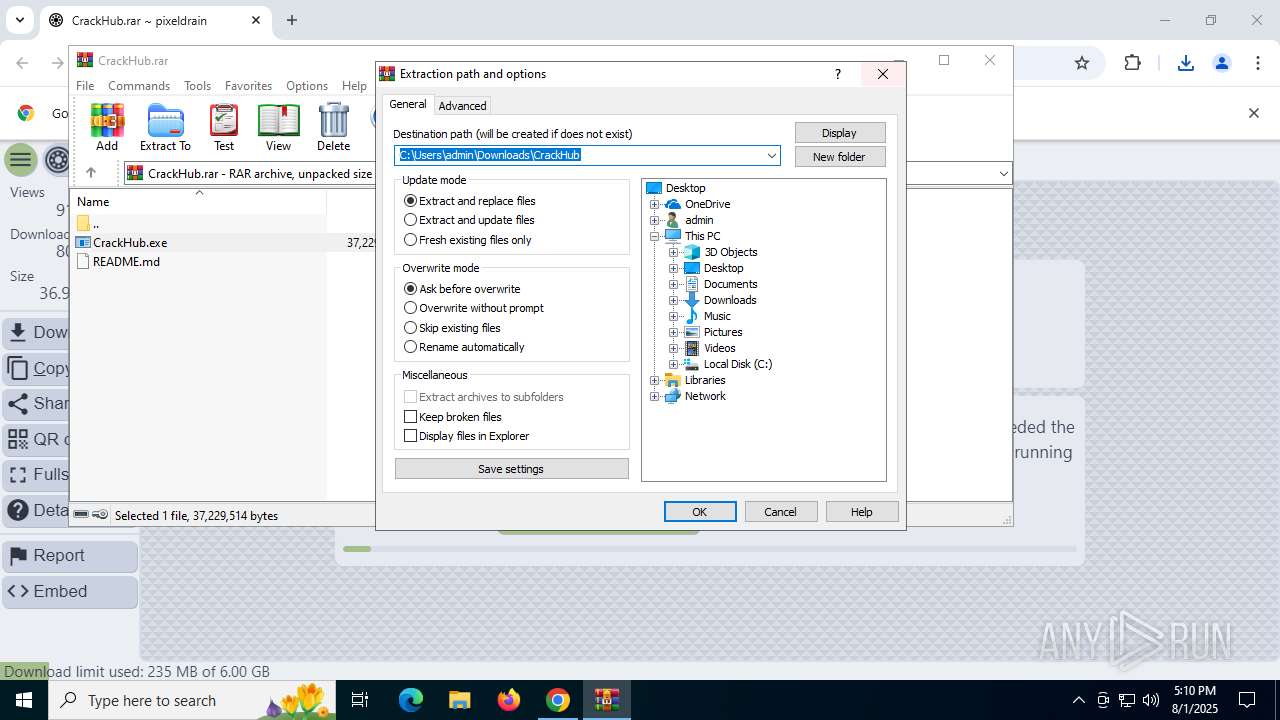Screen dimensions: 1280x720
Task: Open Microsoft Edge from the taskbar
Action: pos(411,700)
